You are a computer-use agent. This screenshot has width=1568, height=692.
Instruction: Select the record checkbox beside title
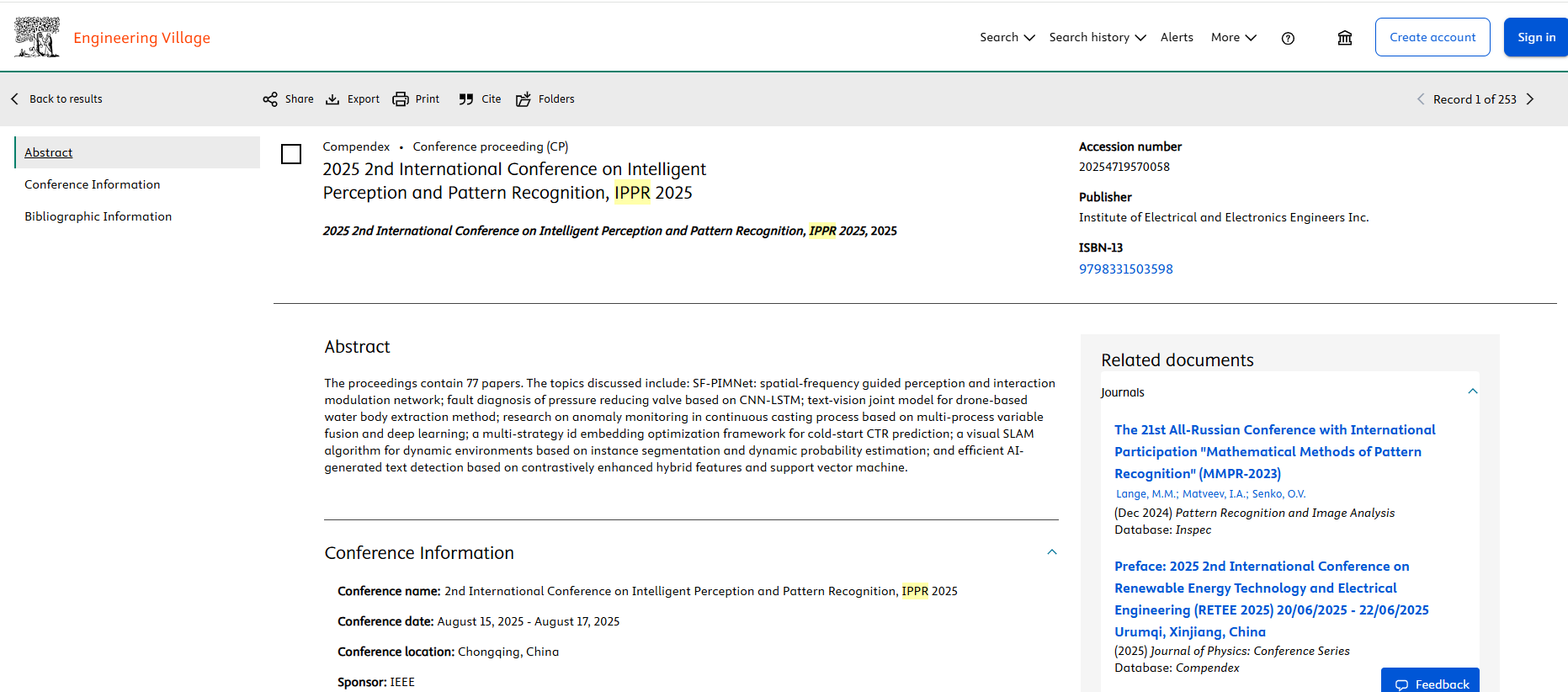pos(291,154)
